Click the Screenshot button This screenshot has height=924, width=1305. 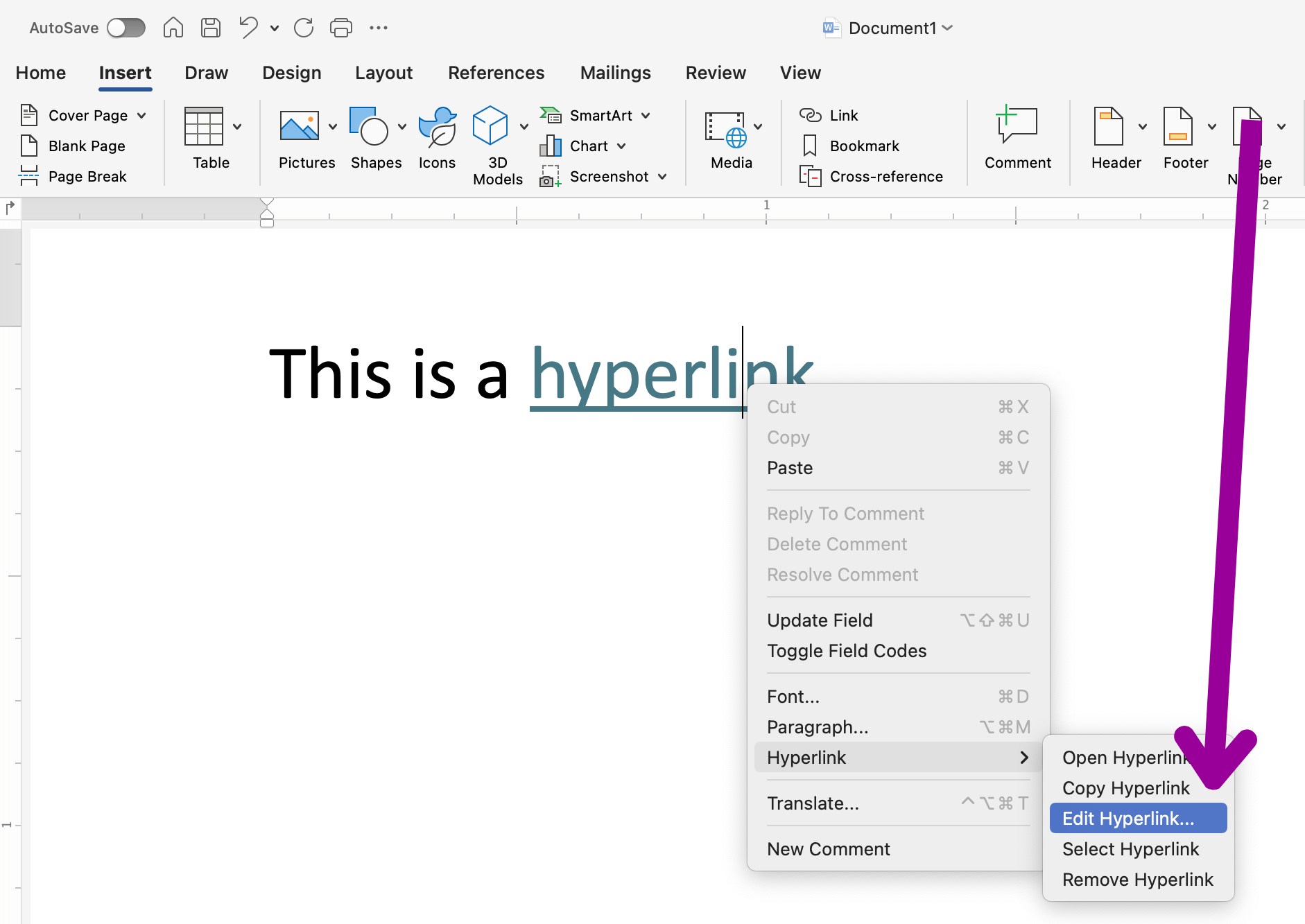coord(595,176)
